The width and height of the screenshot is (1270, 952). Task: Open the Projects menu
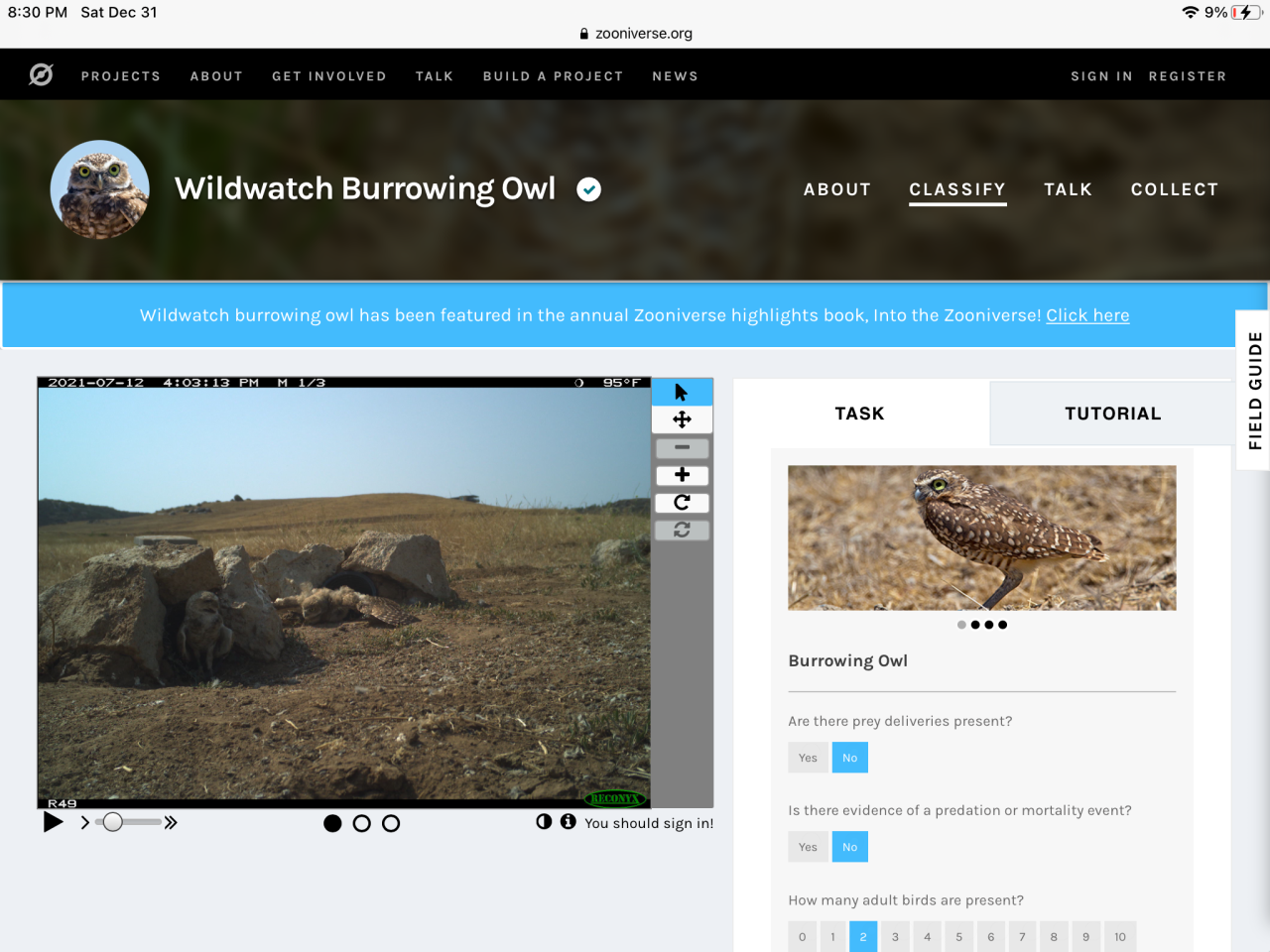[x=121, y=76]
